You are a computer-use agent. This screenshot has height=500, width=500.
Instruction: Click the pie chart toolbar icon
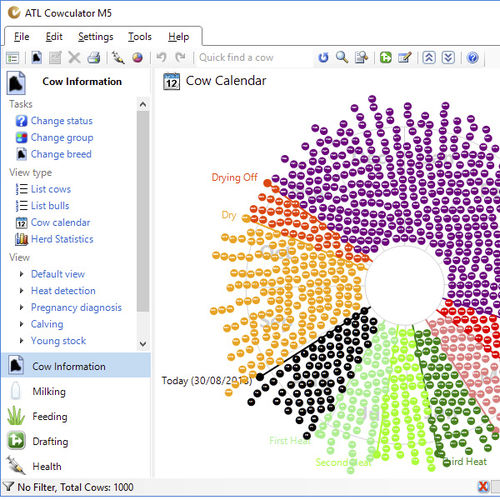[137, 58]
